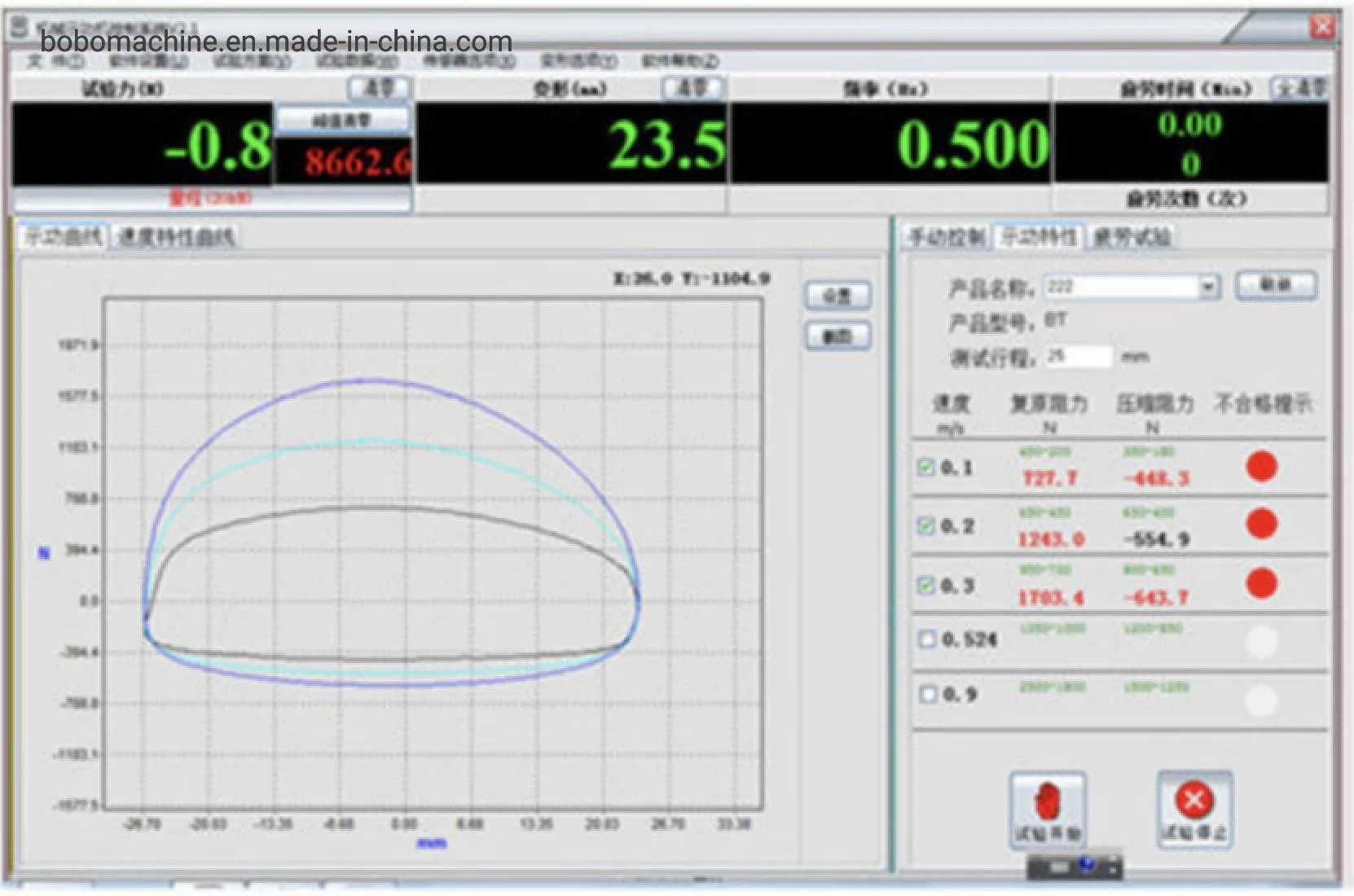Click the cursor coordinates readout above chart
The height and width of the screenshot is (896, 1354).
click(x=691, y=279)
